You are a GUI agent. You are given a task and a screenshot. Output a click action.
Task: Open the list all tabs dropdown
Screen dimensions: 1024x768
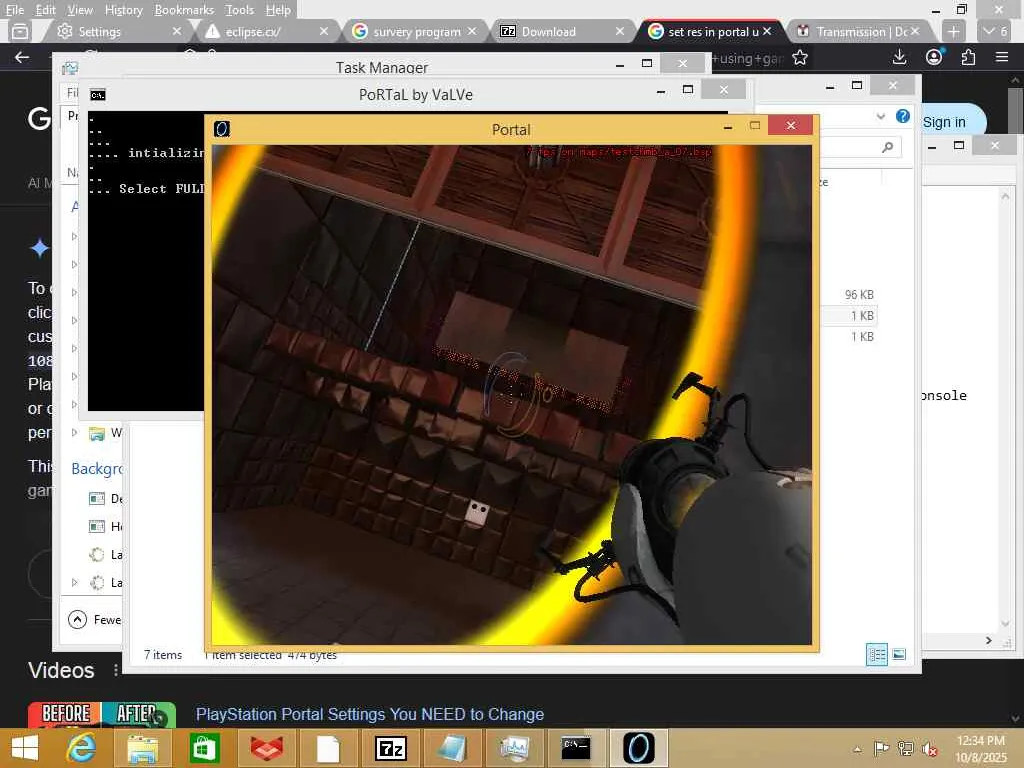[x=995, y=31]
